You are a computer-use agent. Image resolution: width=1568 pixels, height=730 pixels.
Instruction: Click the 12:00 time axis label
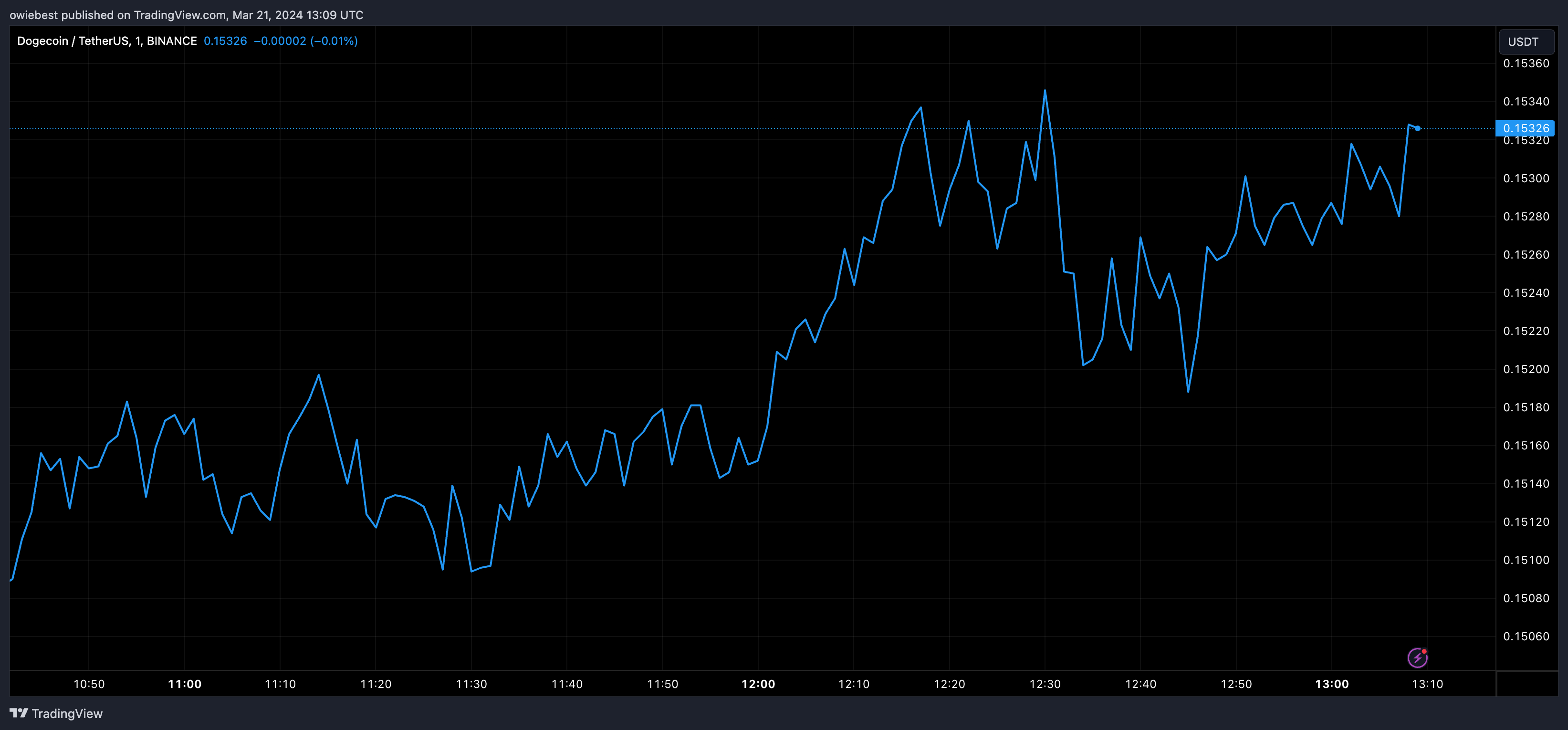[758, 684]
